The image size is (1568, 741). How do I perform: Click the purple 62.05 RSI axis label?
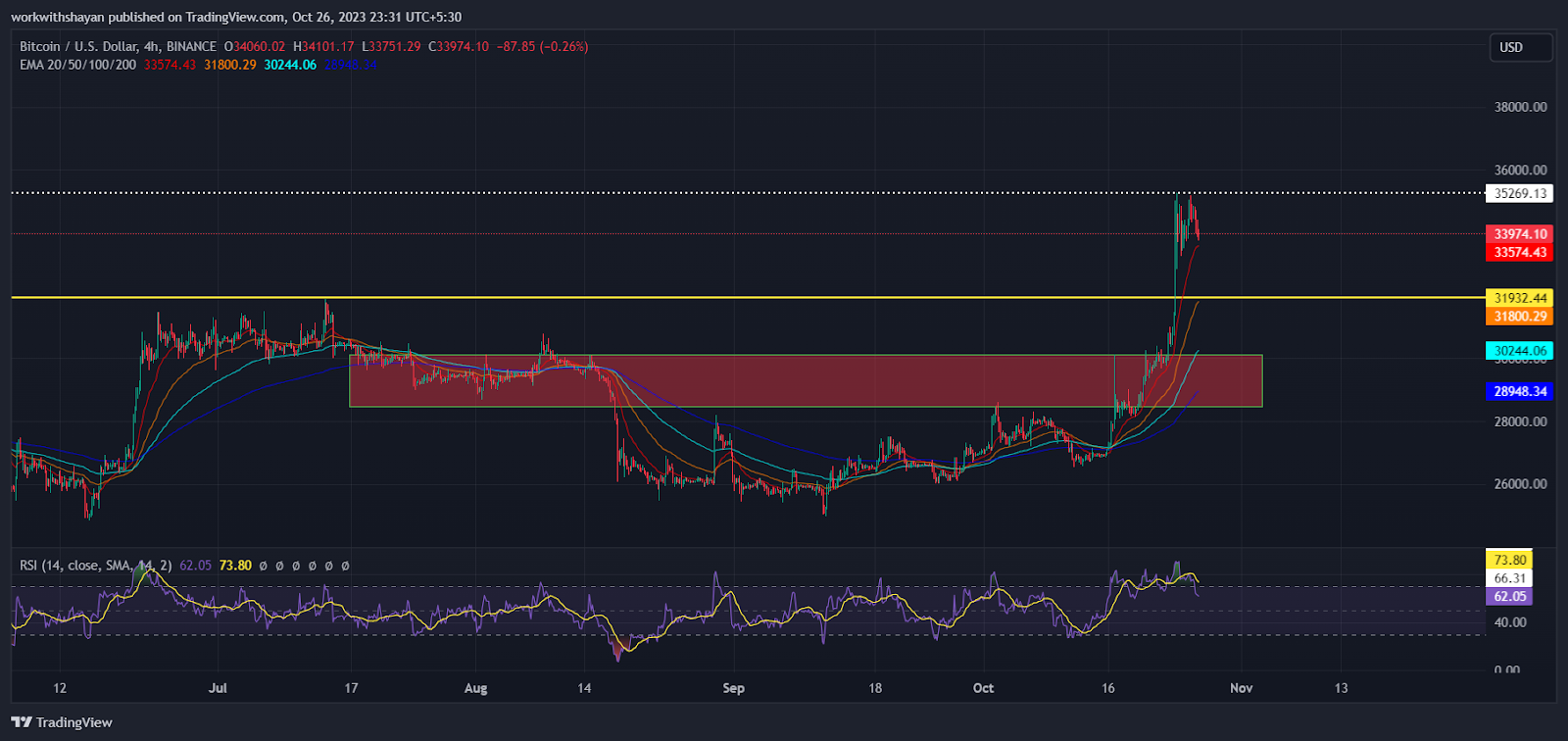click(1510, 596)
